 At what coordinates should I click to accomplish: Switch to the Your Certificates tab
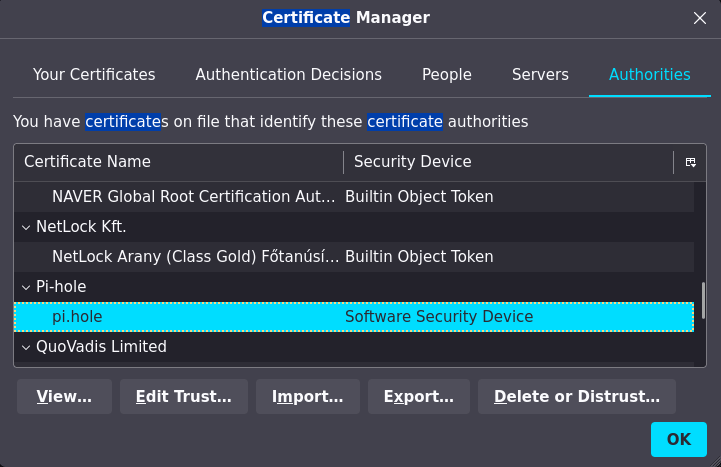point(94,74)
